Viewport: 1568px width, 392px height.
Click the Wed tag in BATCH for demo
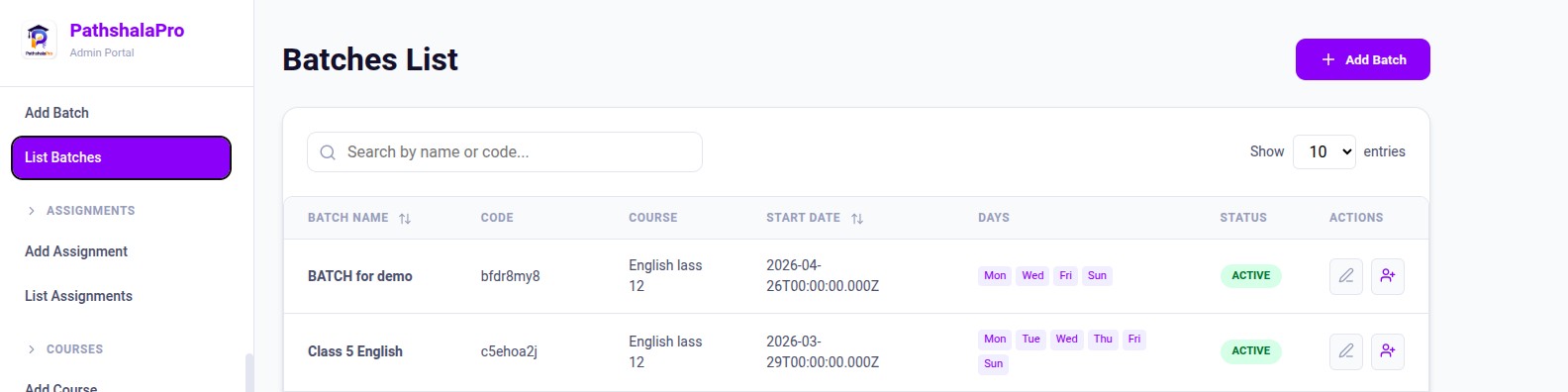coord(1032,276)
